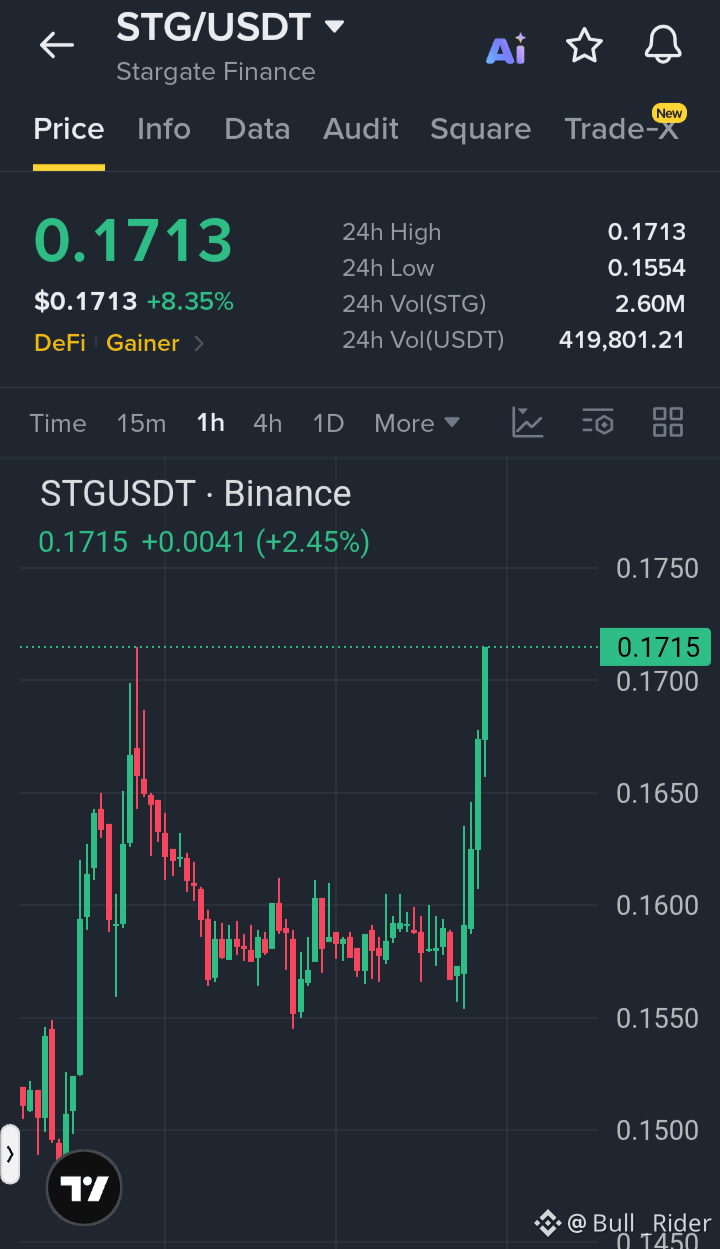Select the 15m interval
Image resolution: width=720 pixels, height=1249 pixels.
click(141, 423)
